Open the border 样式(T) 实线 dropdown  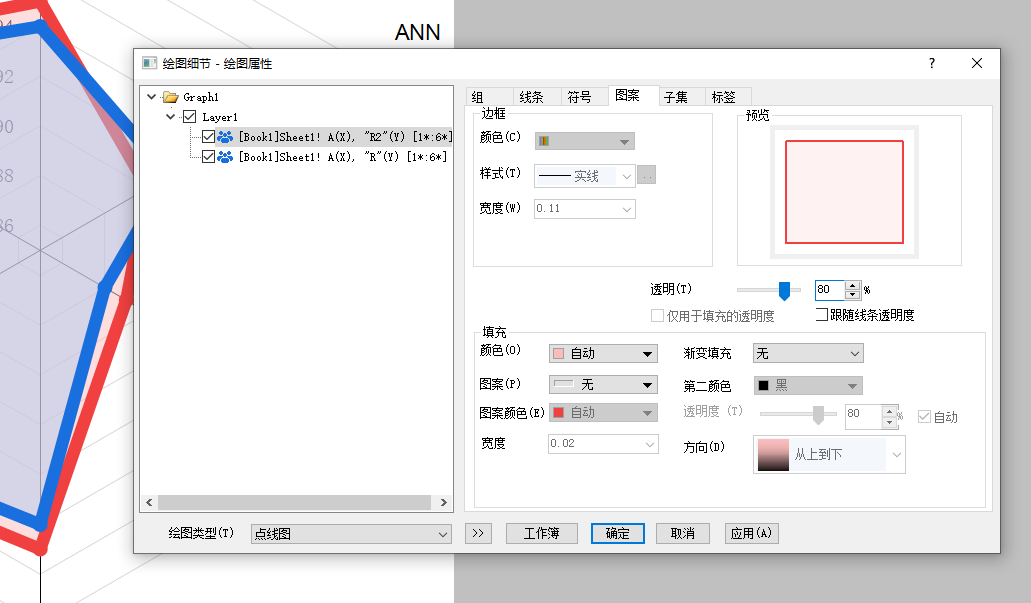[x=585, y=176]
